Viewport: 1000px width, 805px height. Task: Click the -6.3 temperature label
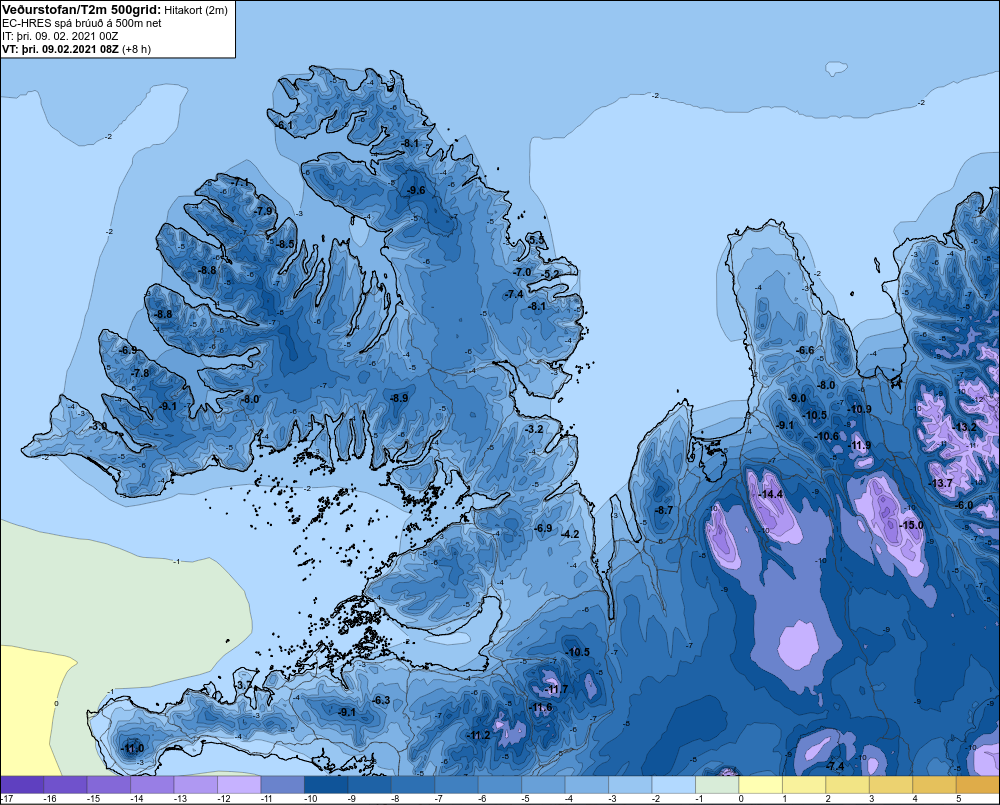coord(381,700)
